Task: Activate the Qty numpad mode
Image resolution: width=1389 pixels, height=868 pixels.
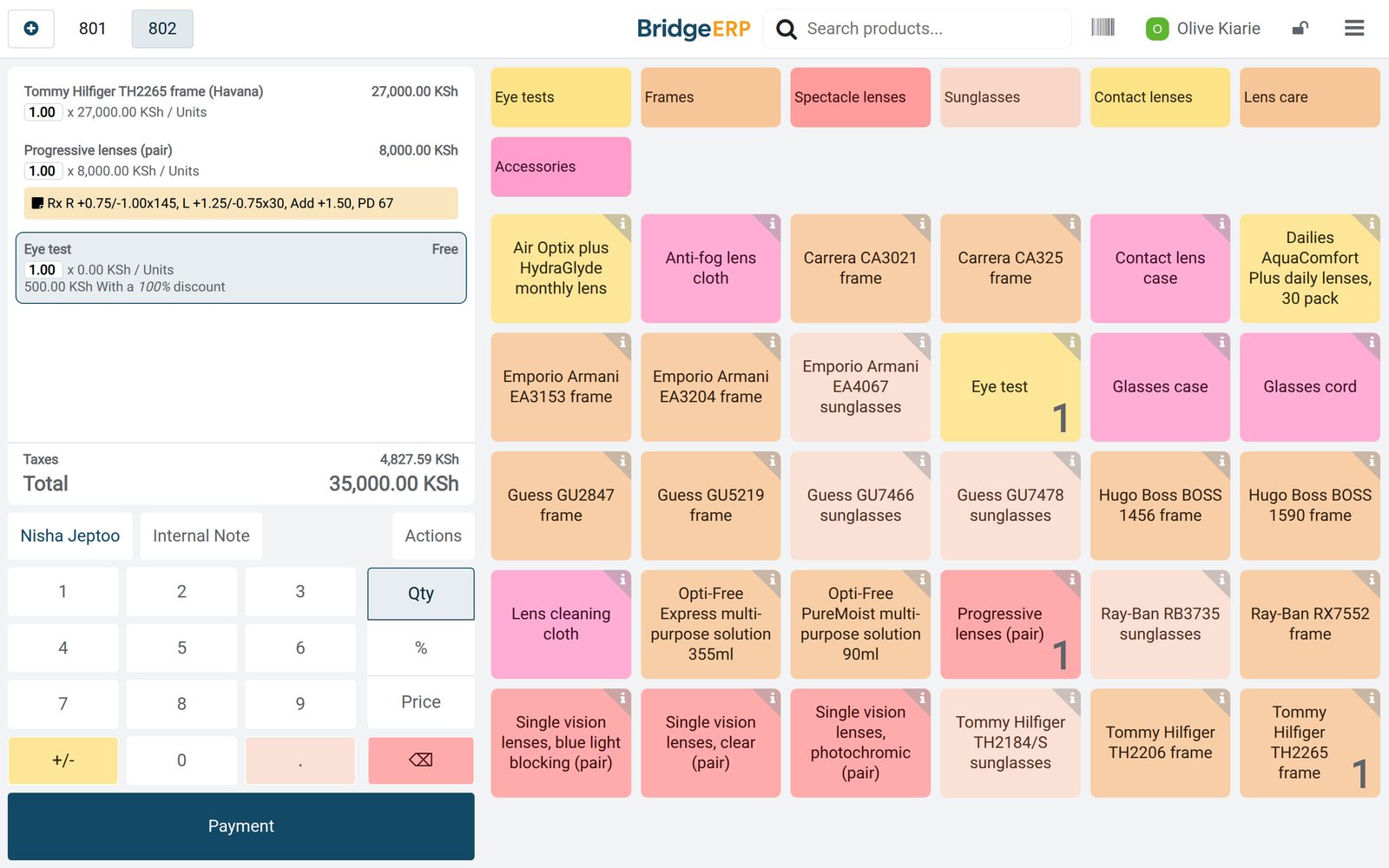Action: click(x=421, y=594)
